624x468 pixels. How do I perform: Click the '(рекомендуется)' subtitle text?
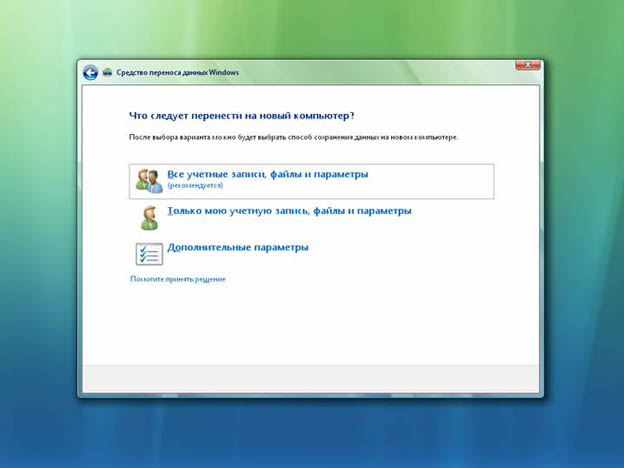pyautogui.click(x=195, y=185)
